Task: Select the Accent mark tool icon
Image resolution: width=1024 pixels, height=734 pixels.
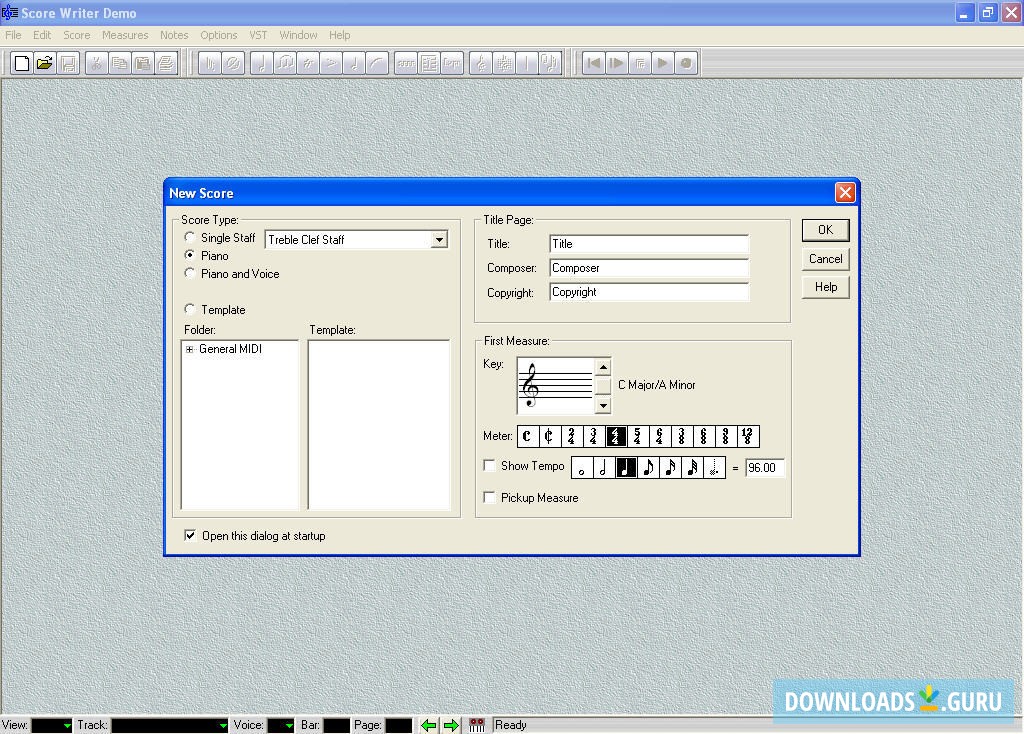Action: point(330,63)
